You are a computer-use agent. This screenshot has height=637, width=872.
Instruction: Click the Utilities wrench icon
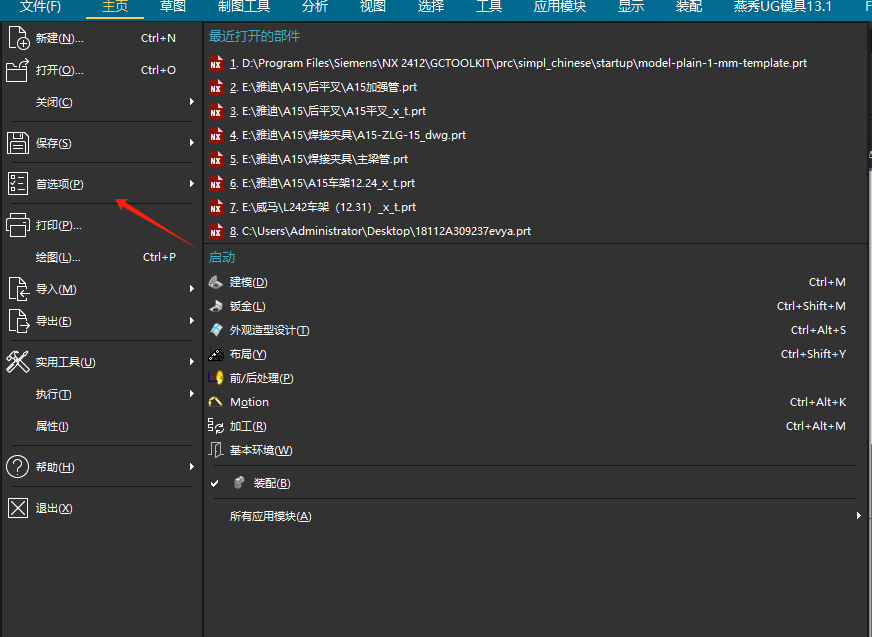tap(18, 362)
